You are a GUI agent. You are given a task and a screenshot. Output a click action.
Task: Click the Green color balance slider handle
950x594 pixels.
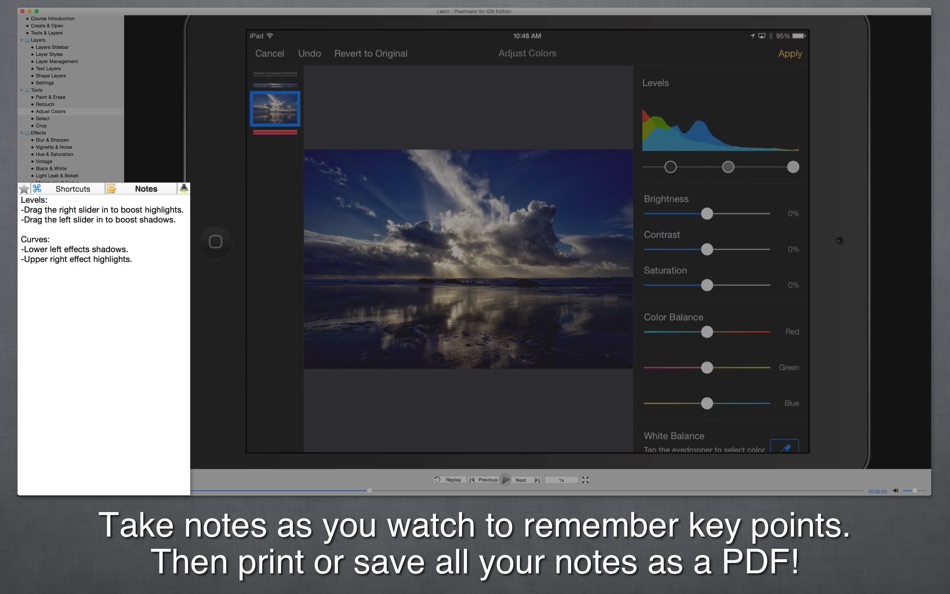[707, 367]
